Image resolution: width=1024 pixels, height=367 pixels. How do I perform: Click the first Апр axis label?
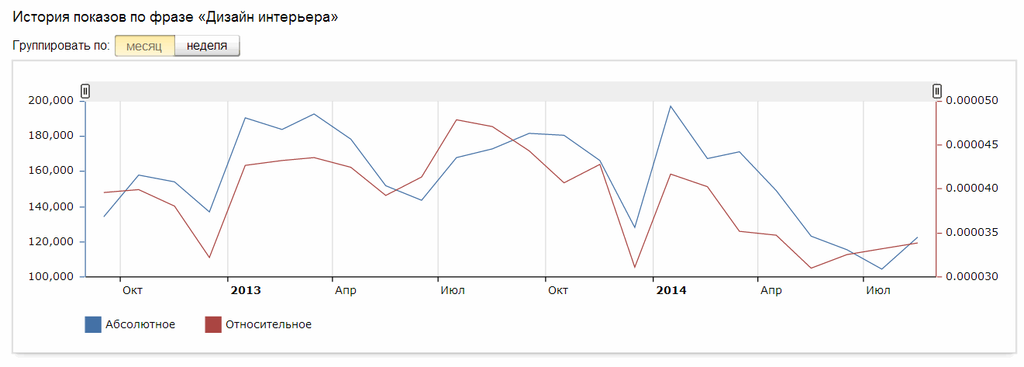coord(345,291)
